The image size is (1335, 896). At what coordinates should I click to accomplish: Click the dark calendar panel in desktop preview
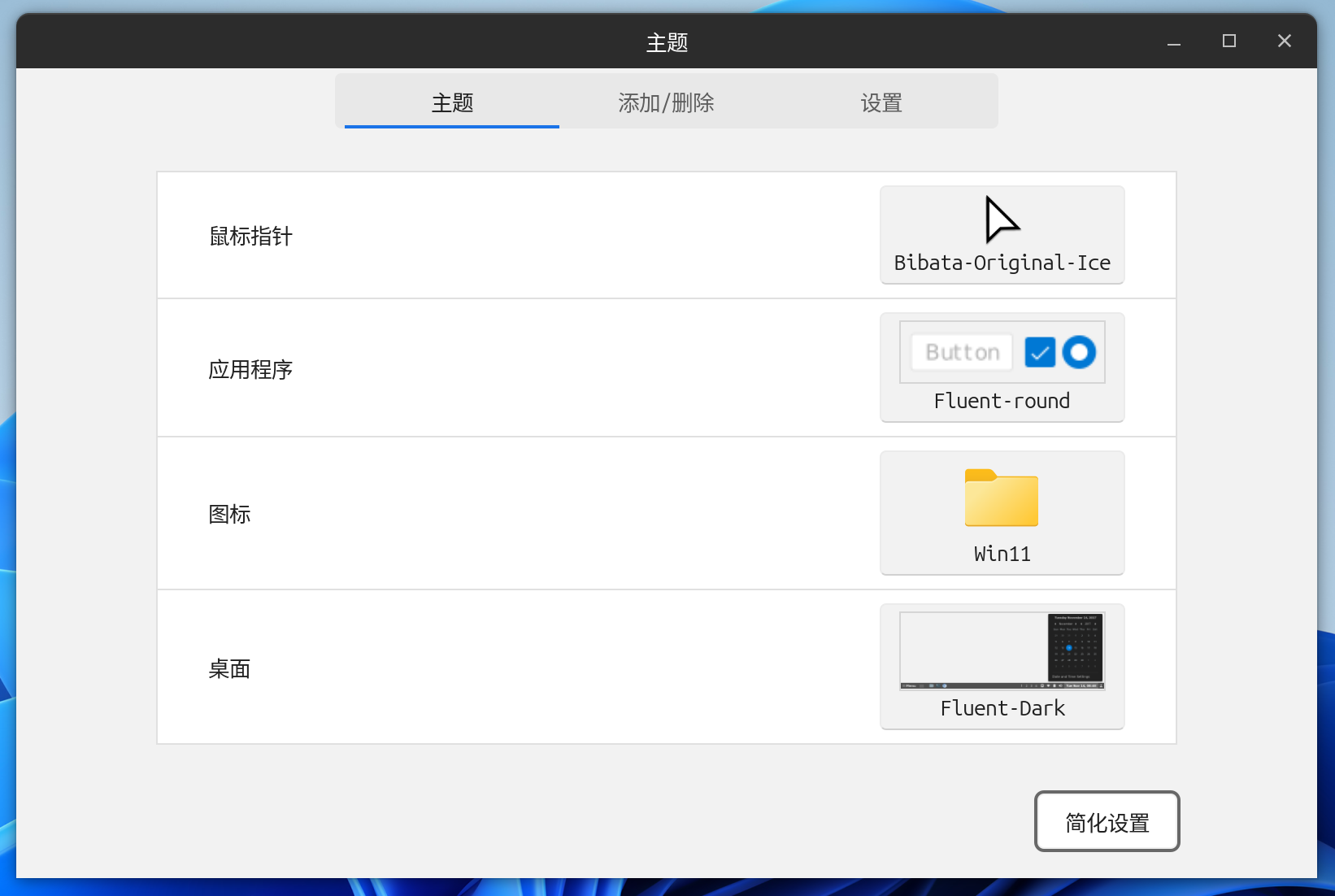click(1075, 647)
